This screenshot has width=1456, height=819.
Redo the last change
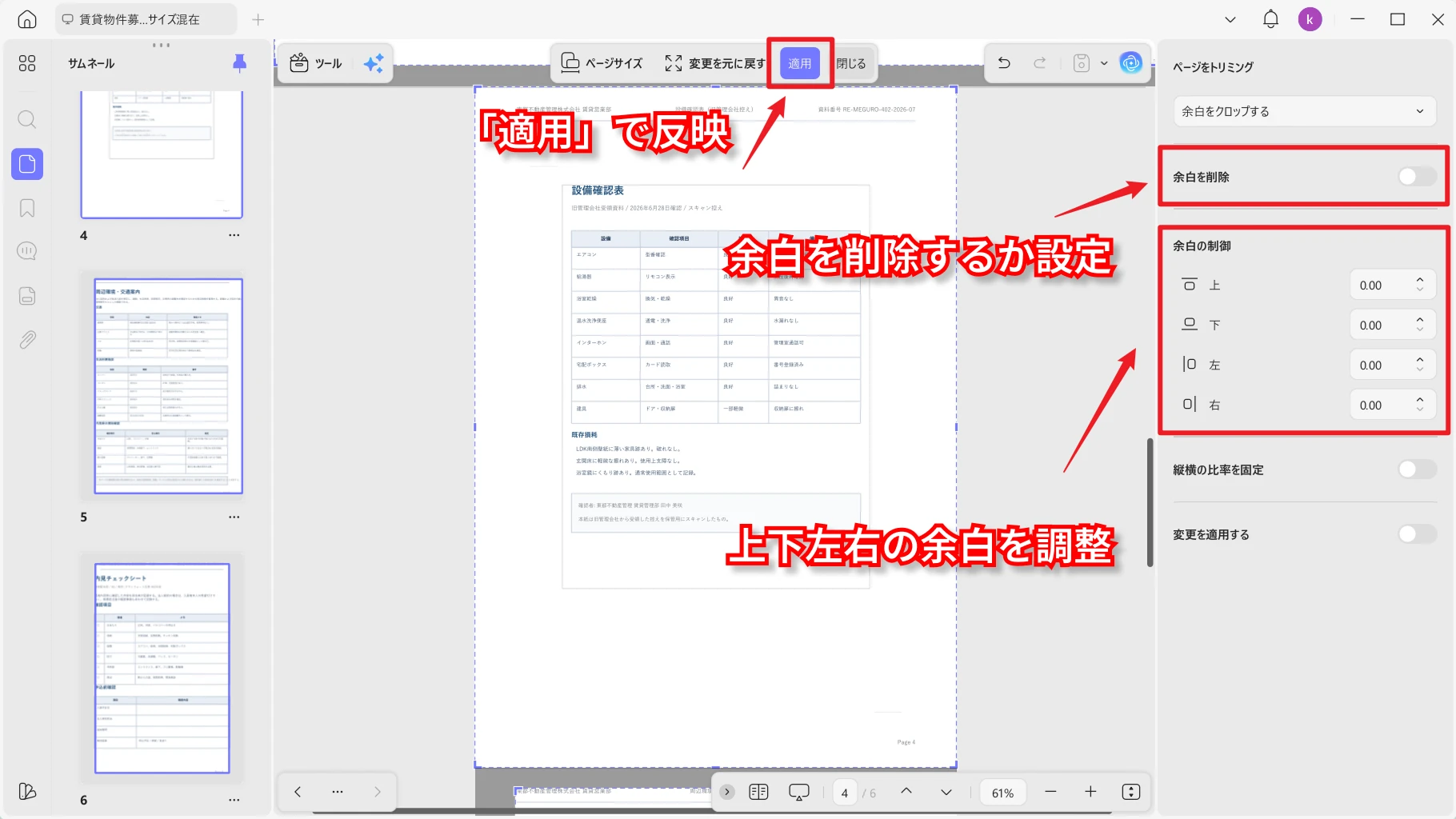[x=1039, y=63]
